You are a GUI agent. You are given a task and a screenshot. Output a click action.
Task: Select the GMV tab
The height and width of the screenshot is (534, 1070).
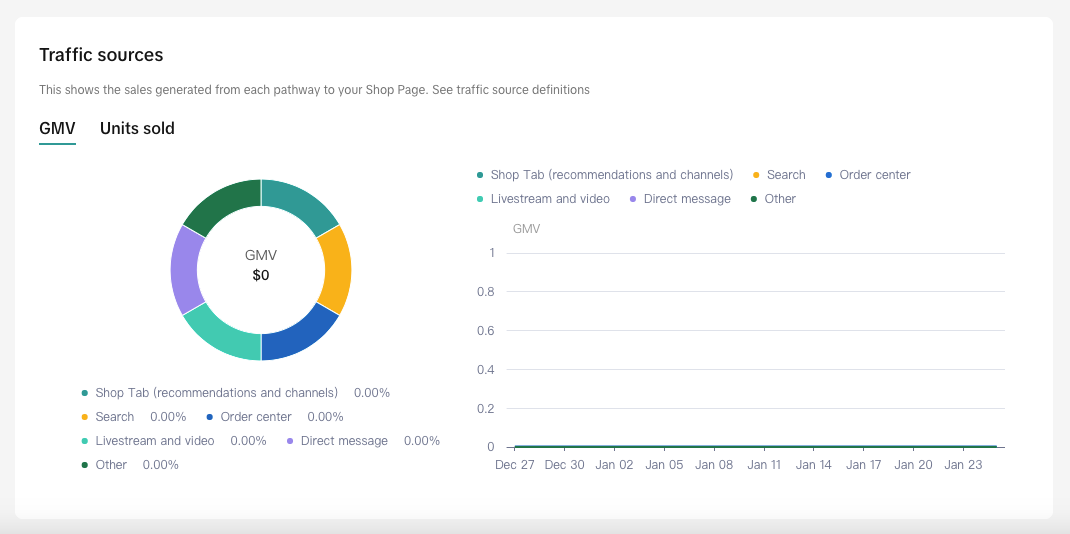[57, 128]
